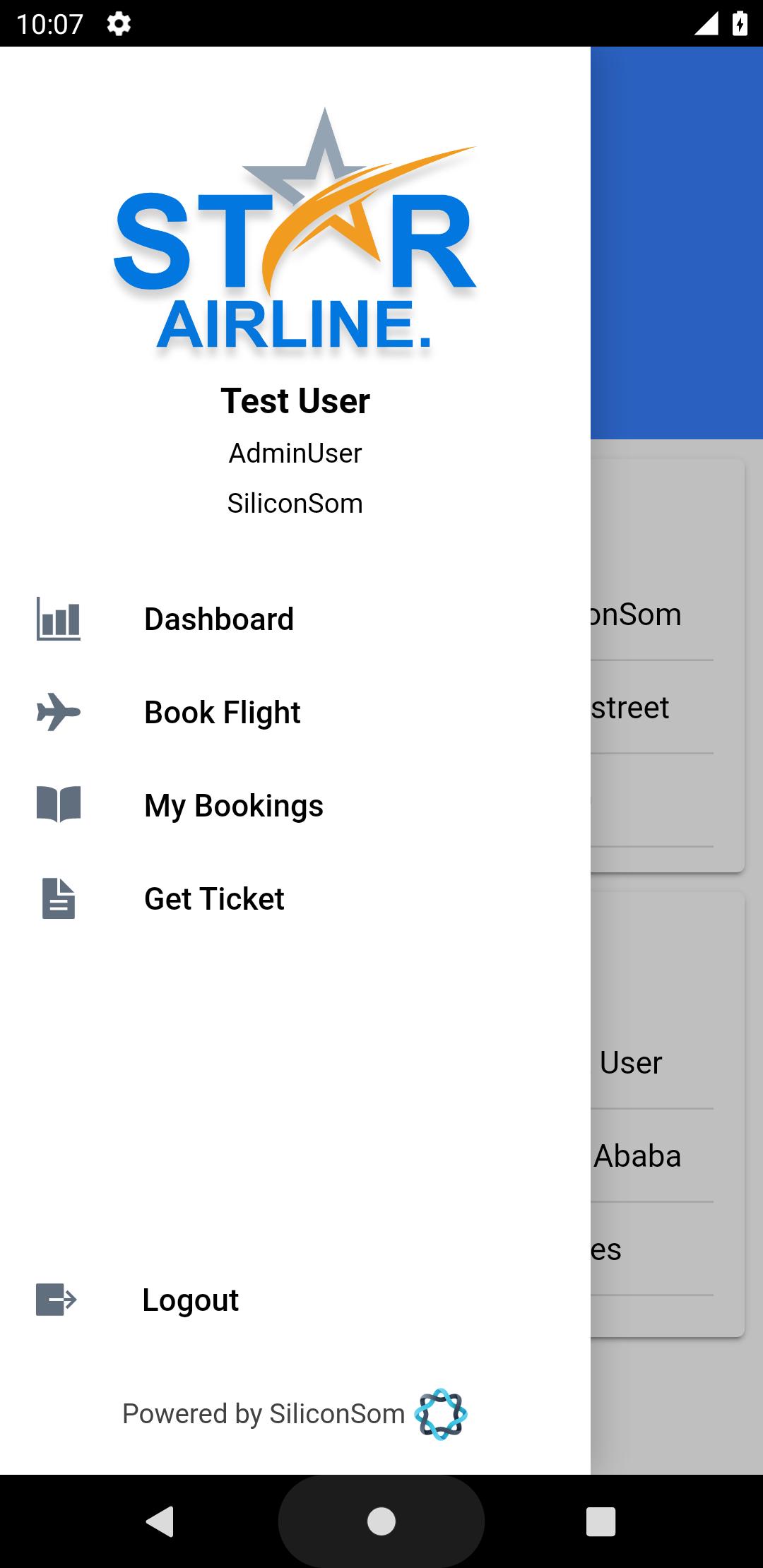Open recent apps with square button

pos(601,1521)
